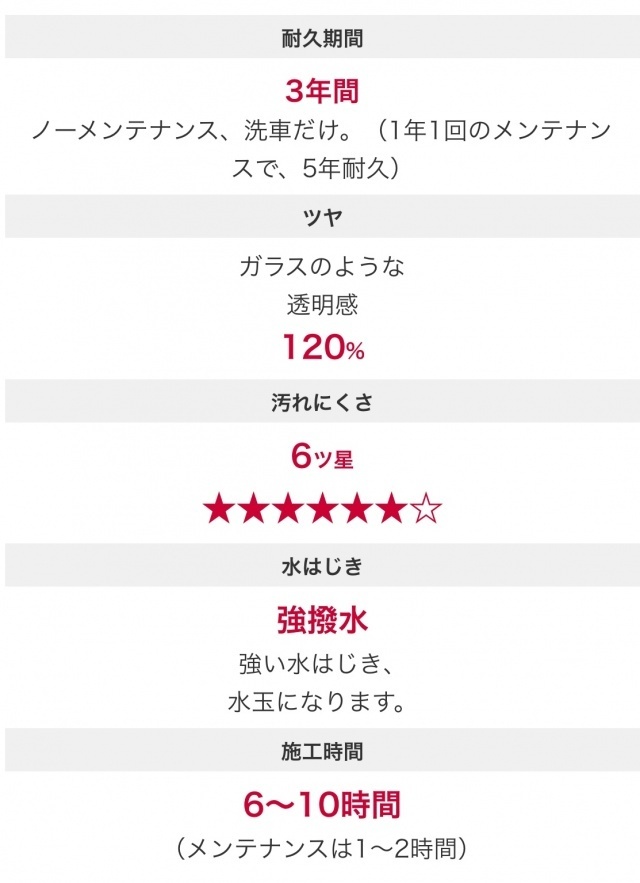Click the 強い水はじき、 text line
The width and height of the screenshot is (640, 883).
pyautogui.click(x=322, y=663)
